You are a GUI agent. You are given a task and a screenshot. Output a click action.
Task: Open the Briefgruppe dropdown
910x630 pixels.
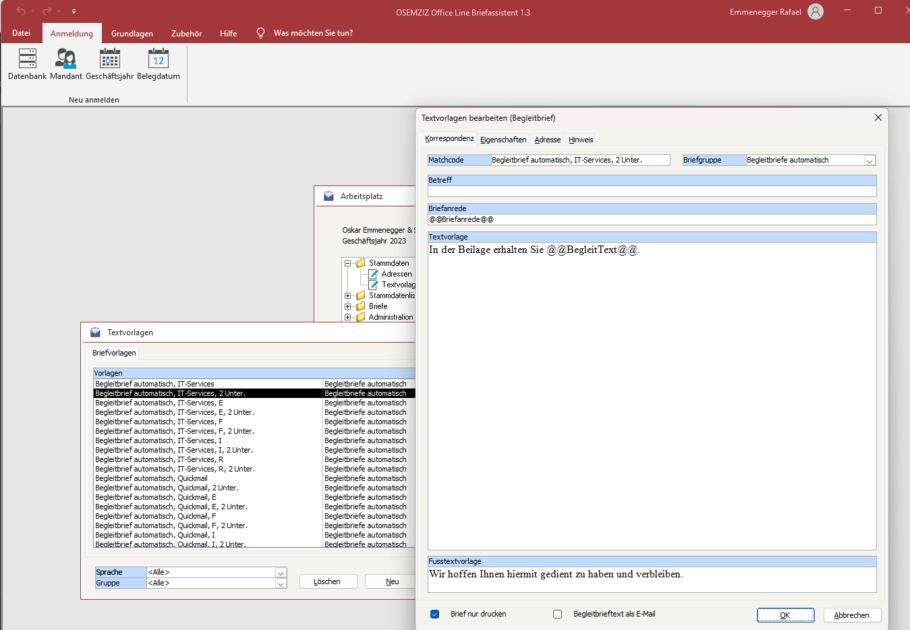click(x=869, y=160)
